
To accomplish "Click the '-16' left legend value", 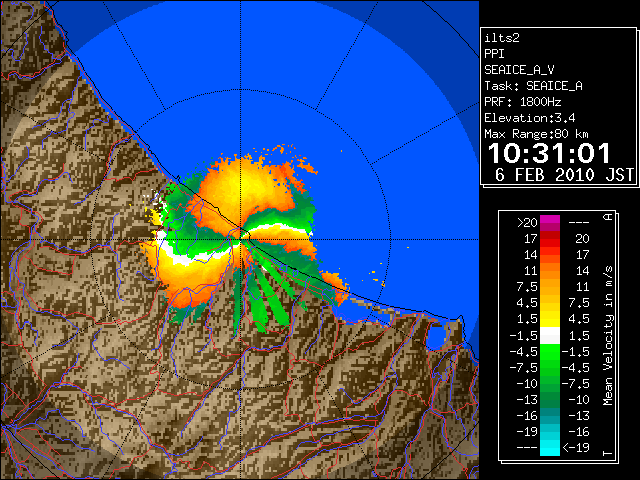I will click(x=527, y=416).
